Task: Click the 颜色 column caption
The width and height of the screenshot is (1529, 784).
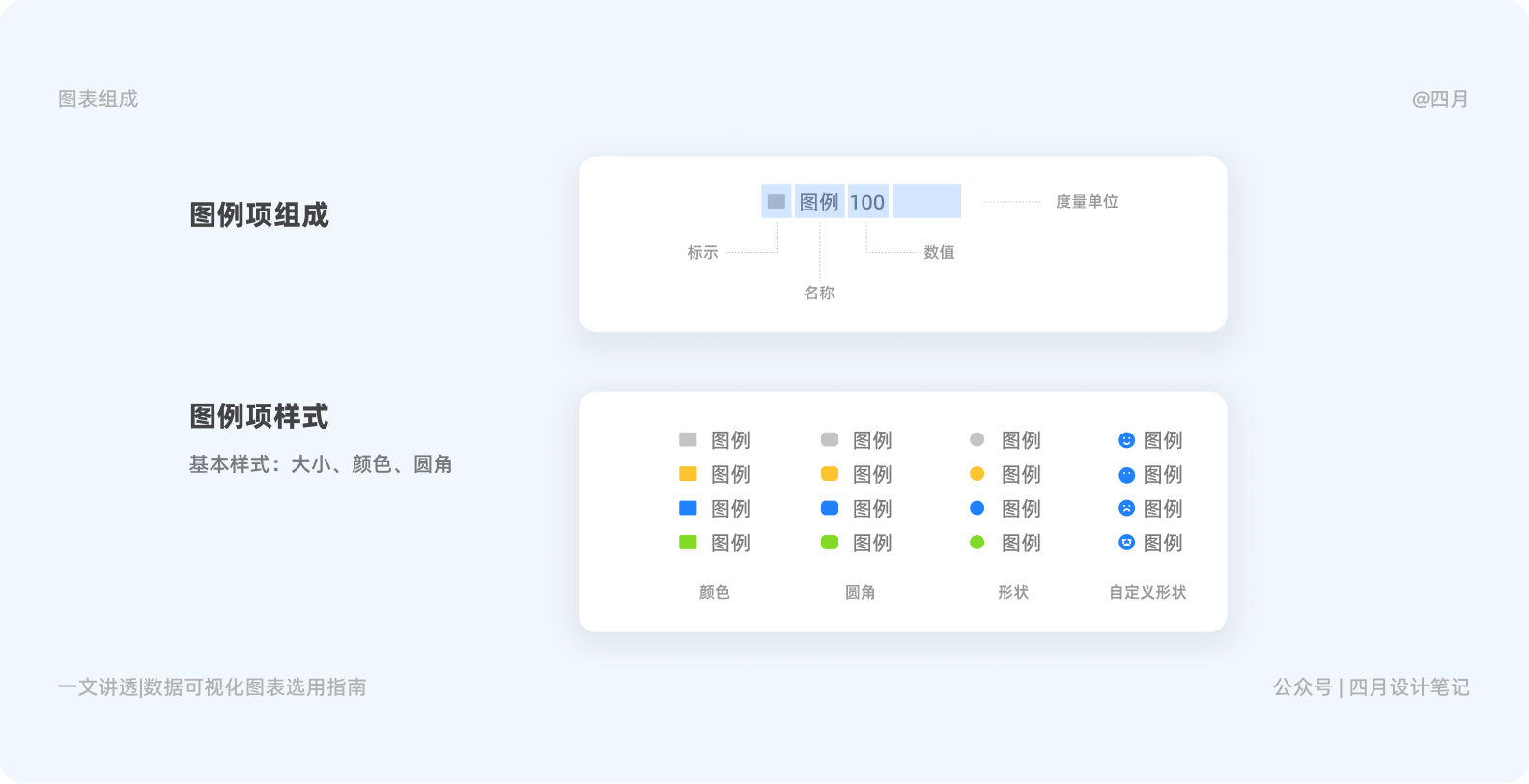Action: click(715, 593)
